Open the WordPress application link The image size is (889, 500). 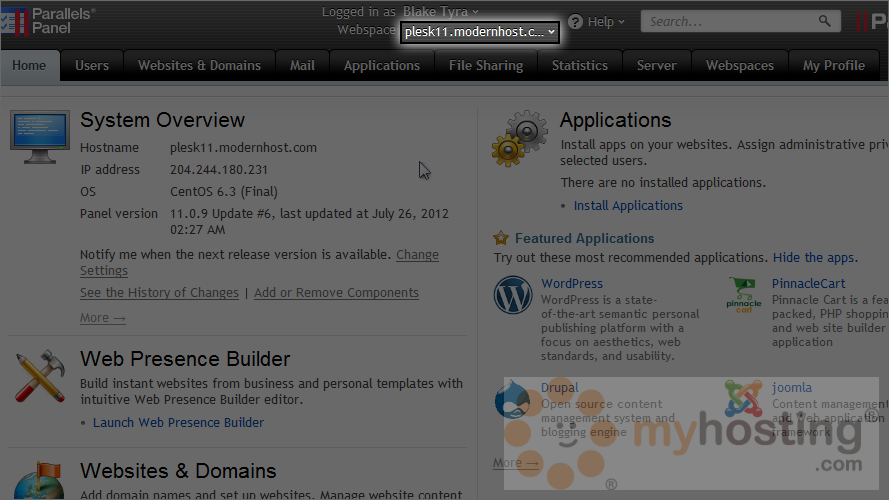click(572, 283)
